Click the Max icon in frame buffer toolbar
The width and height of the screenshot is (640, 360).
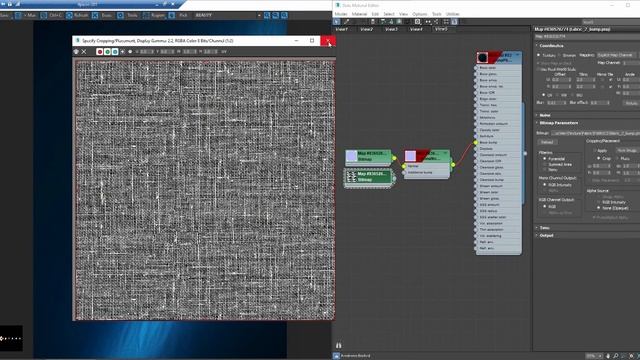(18, 15)
